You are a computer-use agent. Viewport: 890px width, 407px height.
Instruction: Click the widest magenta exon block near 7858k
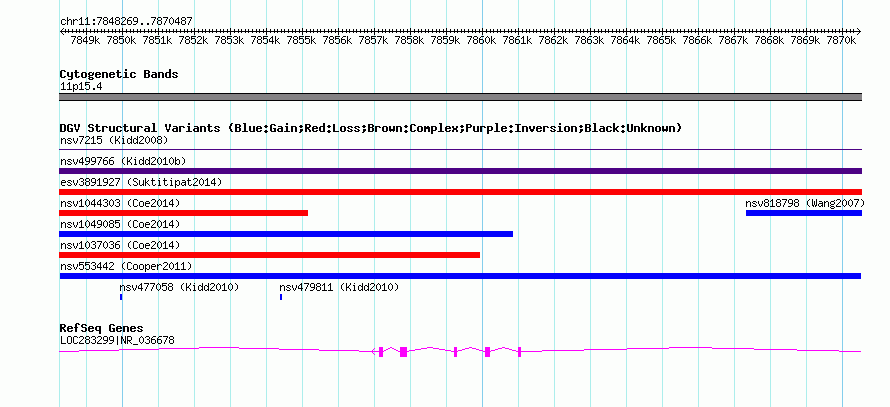(403, 352)
